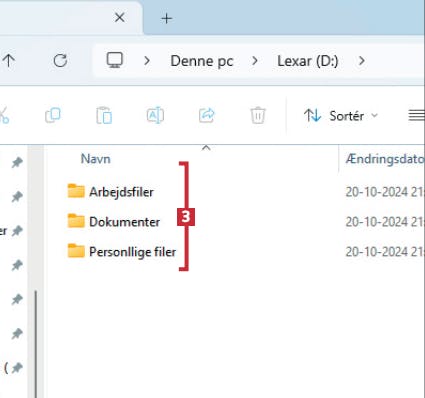425x398 pixels.
Task: Expand chevron after Lexar (D:)
Action: (362, 61)
